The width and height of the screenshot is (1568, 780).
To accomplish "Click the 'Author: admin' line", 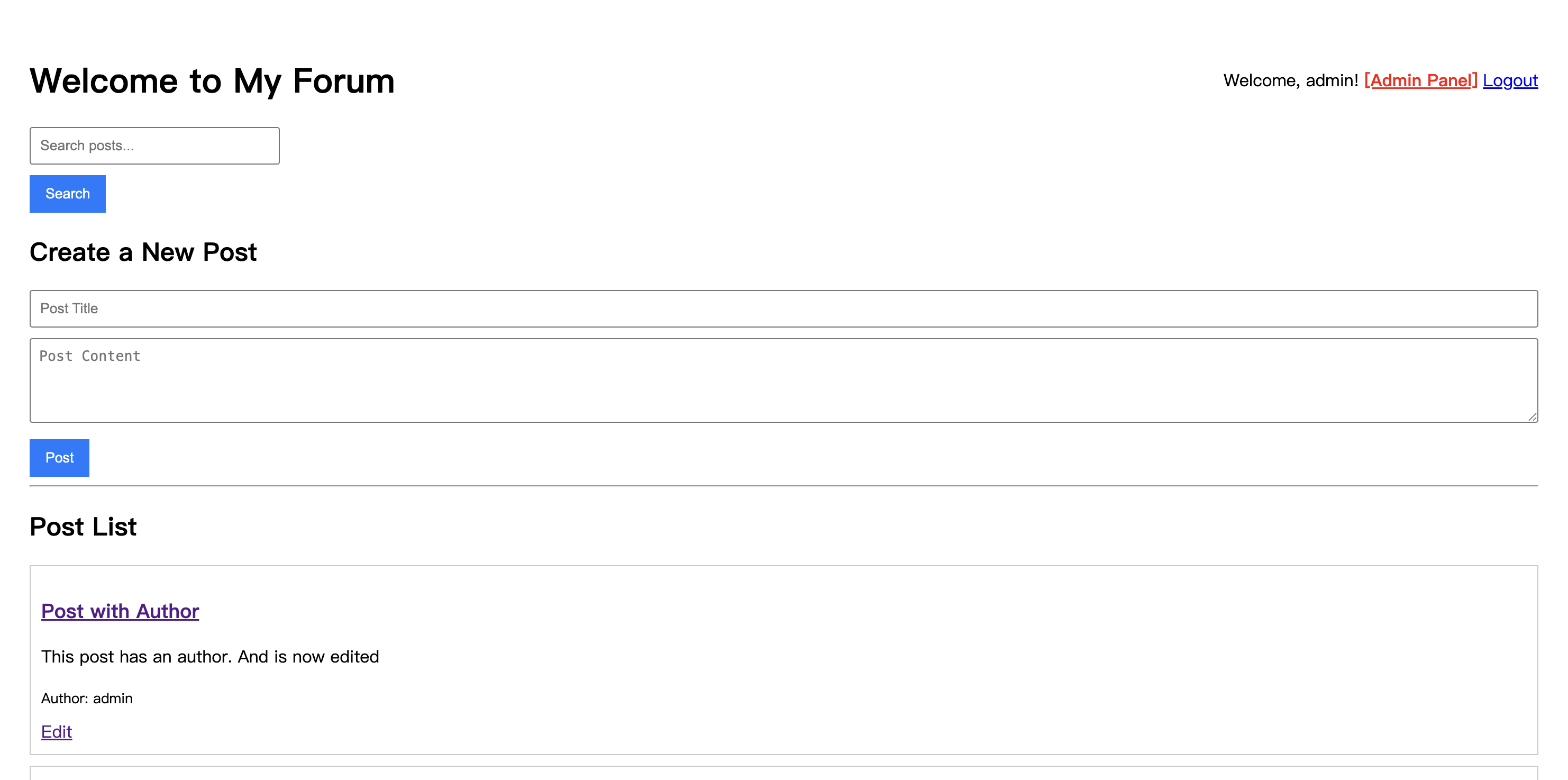I will (87, 699).
